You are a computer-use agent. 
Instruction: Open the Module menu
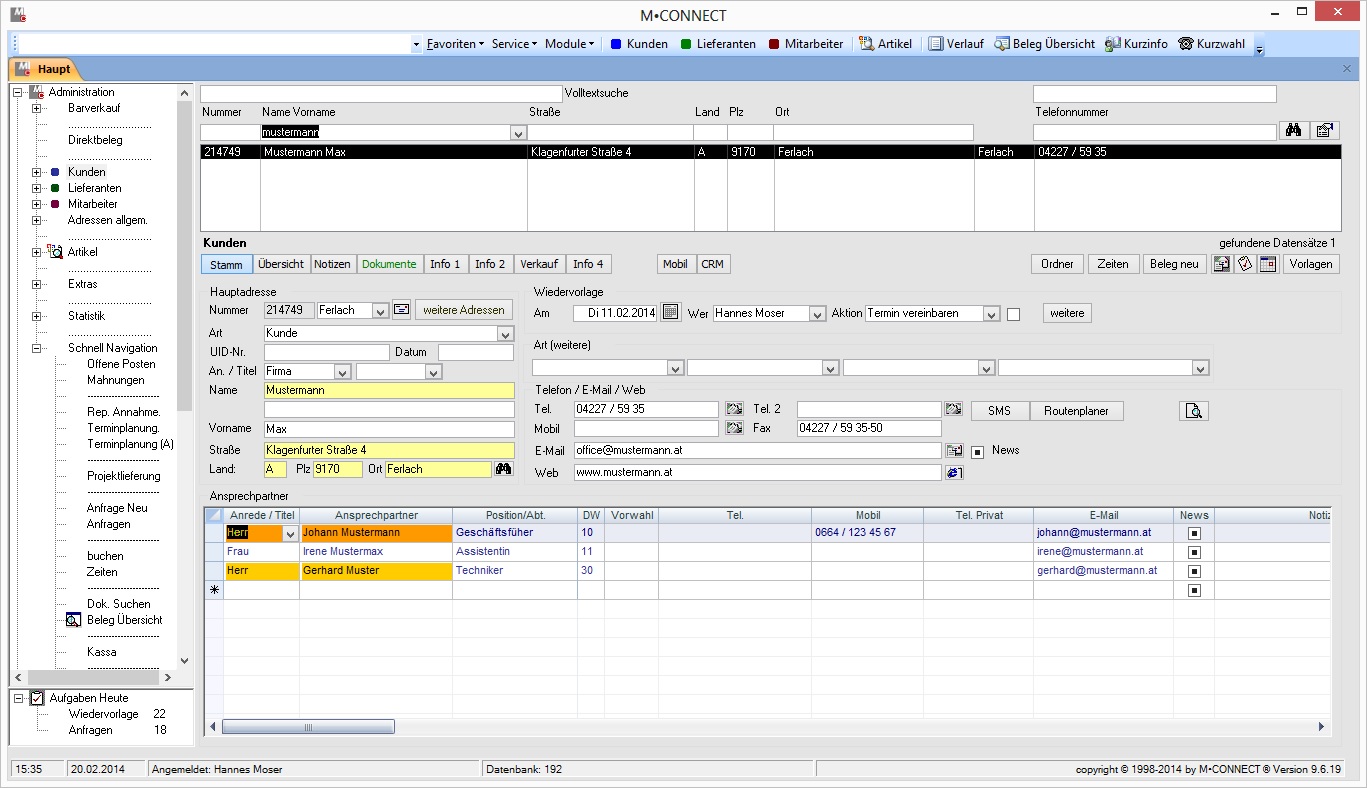[x=569, y=44]
